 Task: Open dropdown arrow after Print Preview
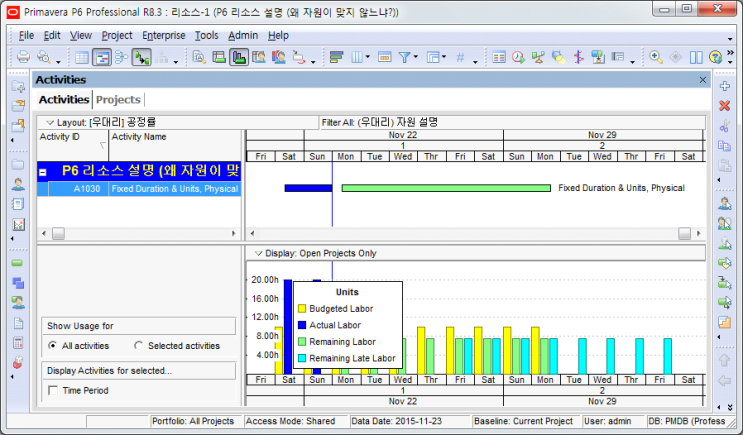tap(58, 62)
